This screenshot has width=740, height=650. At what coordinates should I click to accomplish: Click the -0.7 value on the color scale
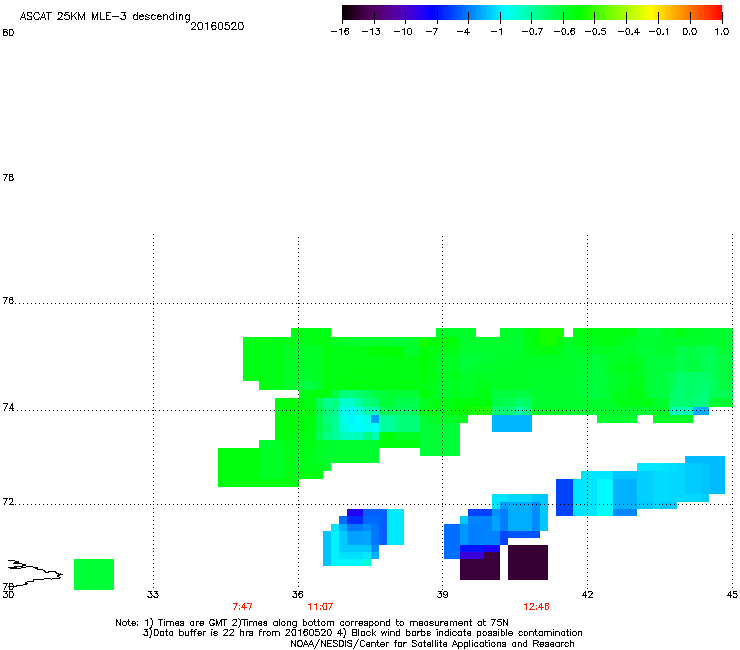coord(532,32)
